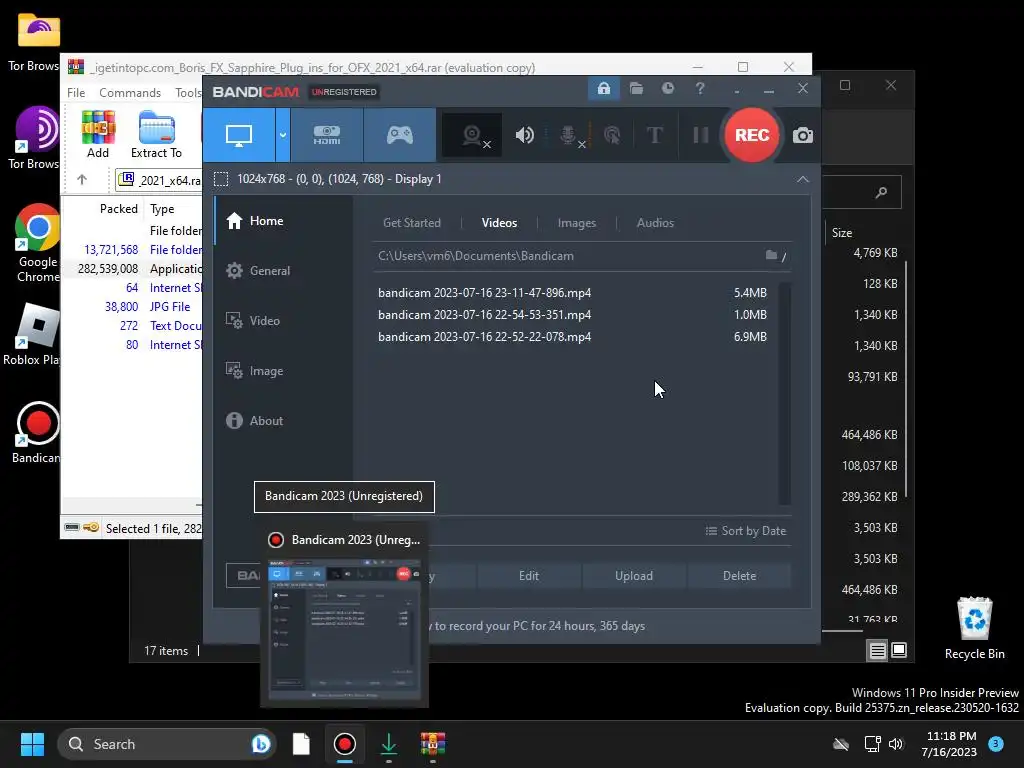Click Bandicam icon in the taskbar
This screenshot has width=1024, height=768.
tap(345, 744)
